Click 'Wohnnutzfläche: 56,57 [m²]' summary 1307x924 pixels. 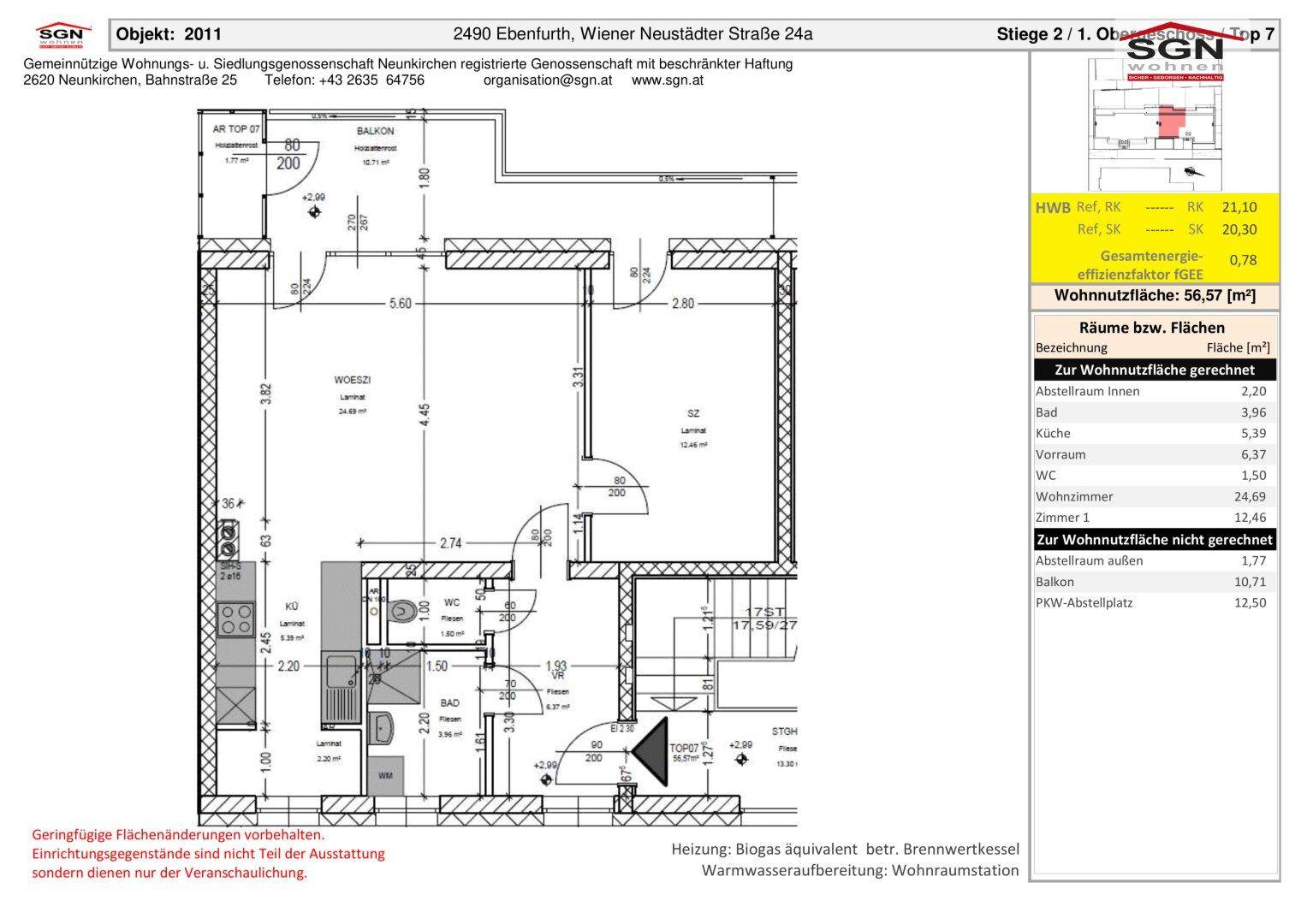click(1156, 296)
